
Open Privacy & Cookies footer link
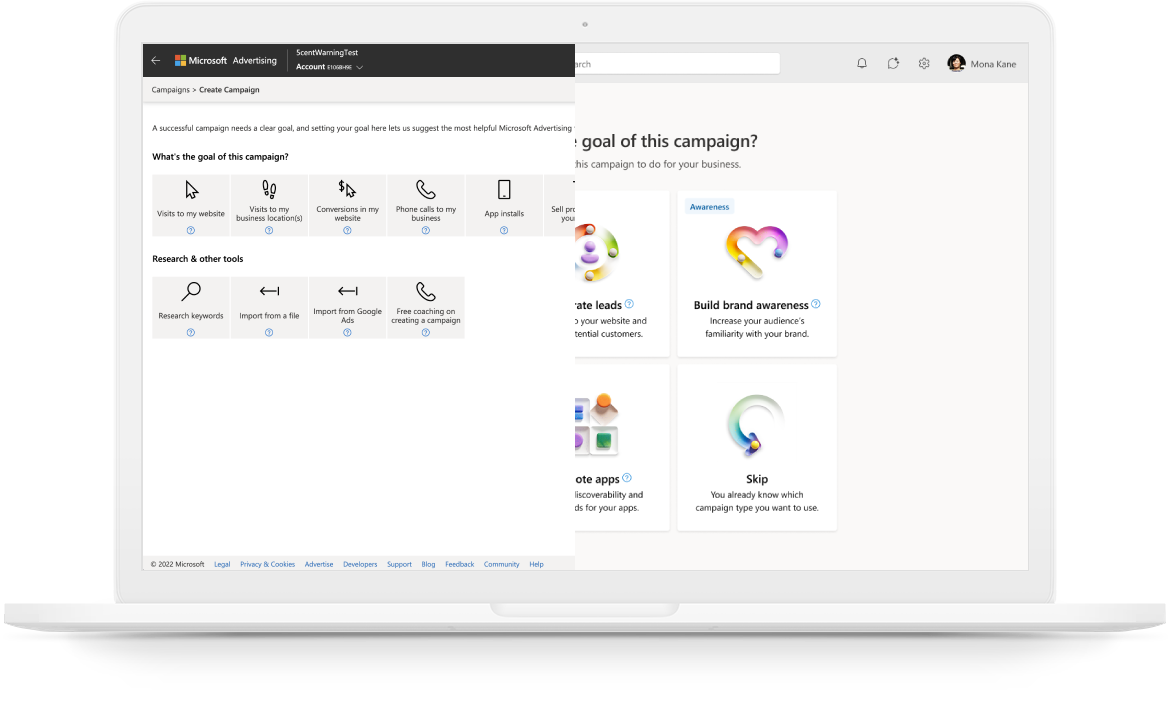(267, 564)
